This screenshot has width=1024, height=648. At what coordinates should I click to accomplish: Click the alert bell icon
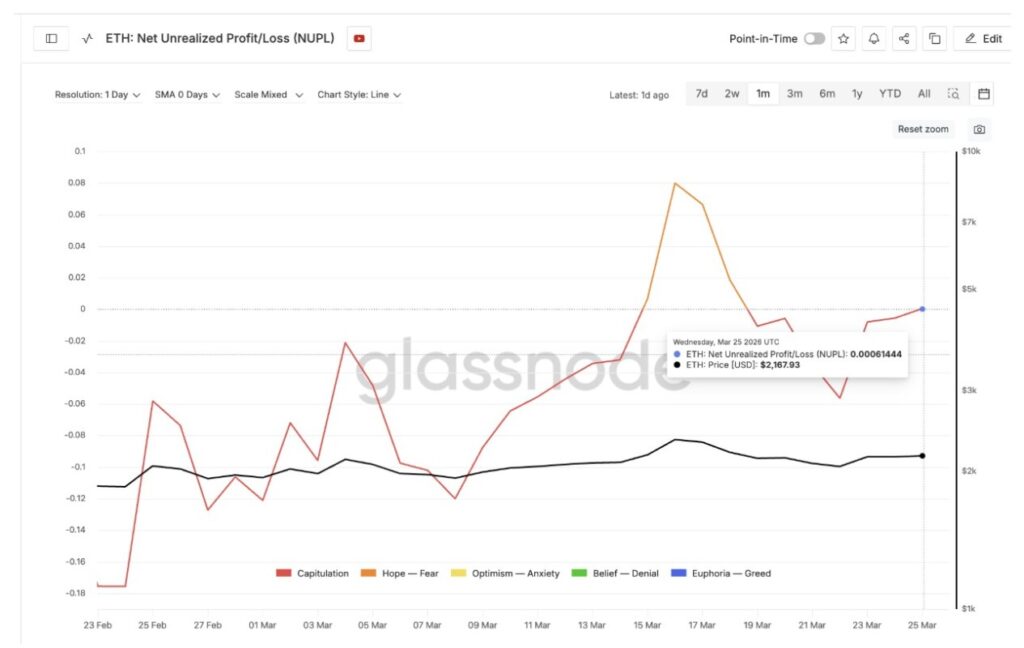tap(874, 39)
